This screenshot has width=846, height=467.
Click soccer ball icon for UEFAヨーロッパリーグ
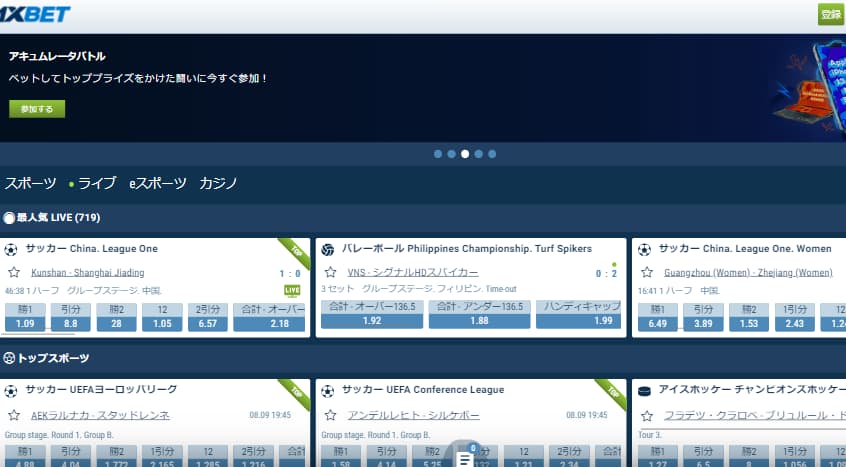click(11, 391)
